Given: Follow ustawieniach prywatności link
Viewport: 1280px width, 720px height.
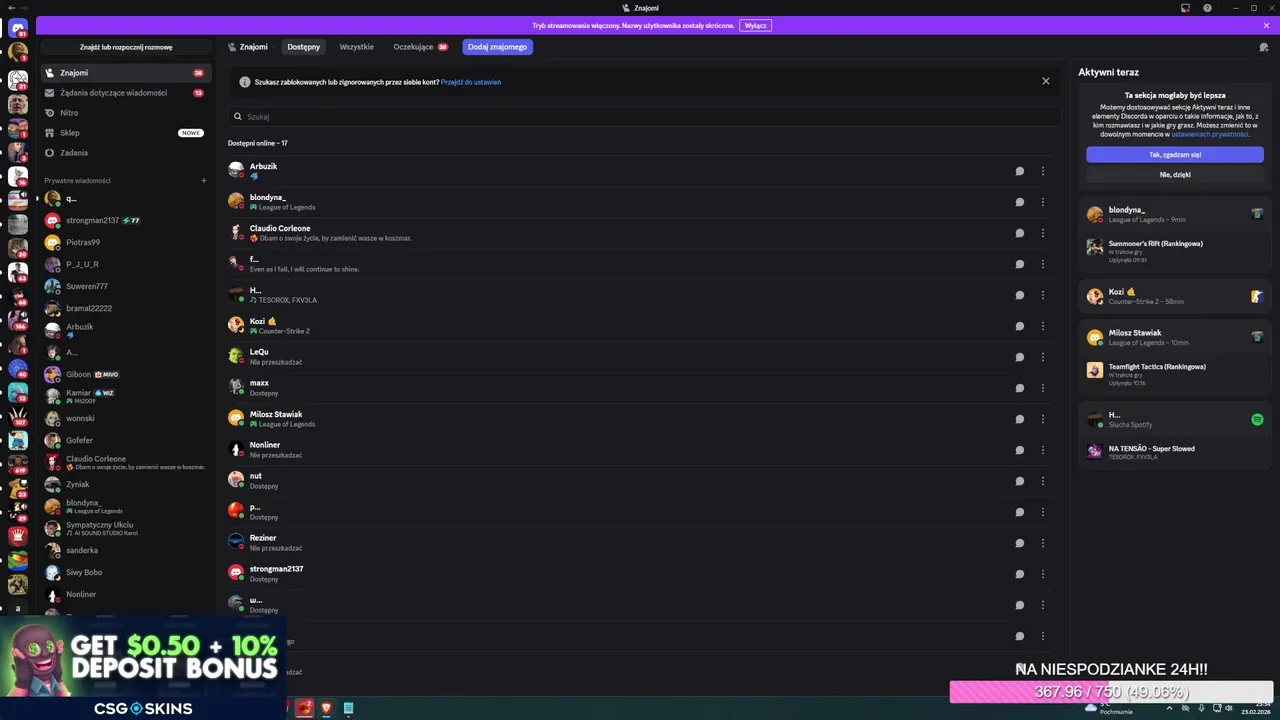Looking at the screenshot, I should point(1210,134).
